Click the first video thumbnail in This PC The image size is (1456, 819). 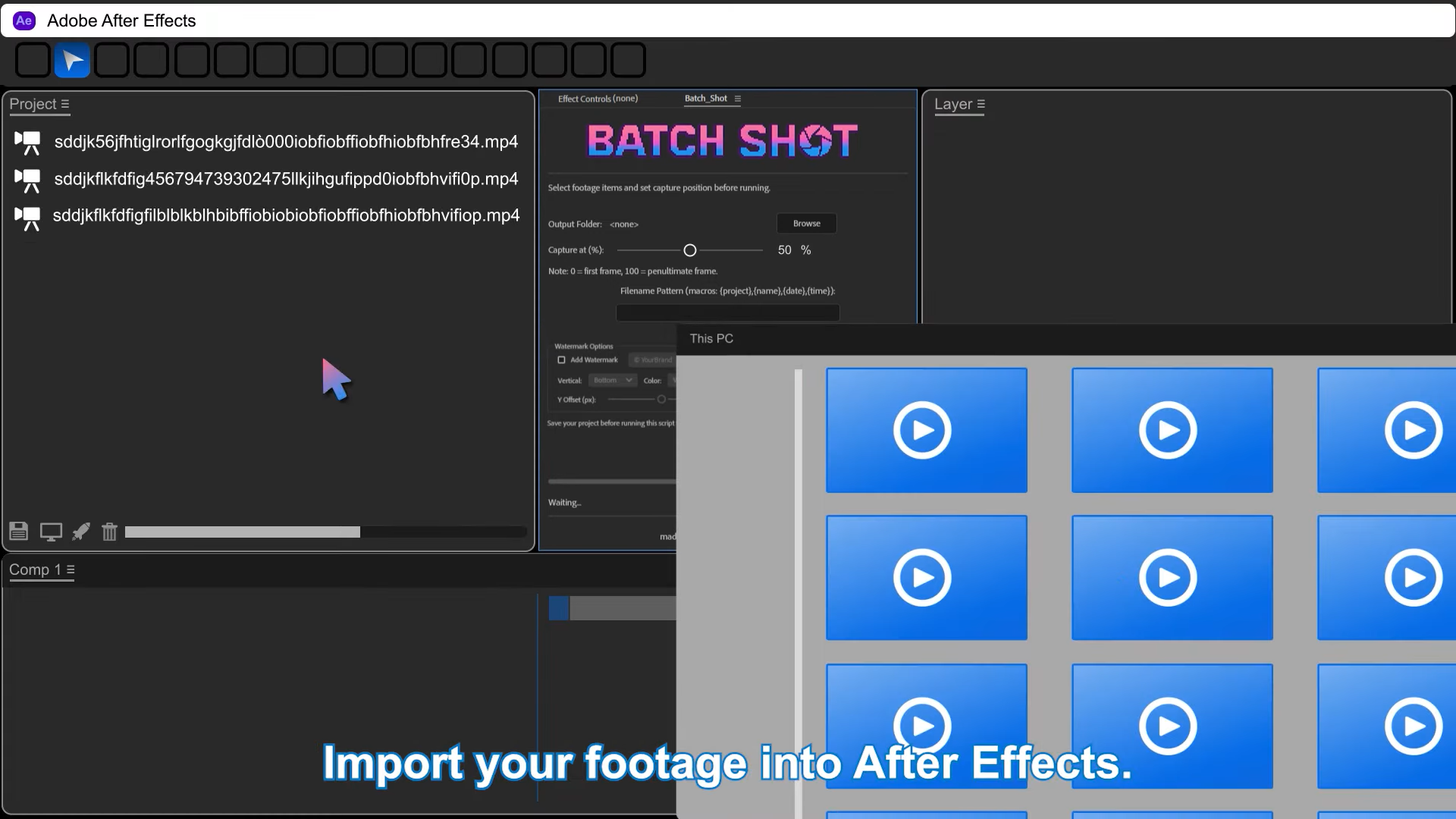(x=926, y=430)
